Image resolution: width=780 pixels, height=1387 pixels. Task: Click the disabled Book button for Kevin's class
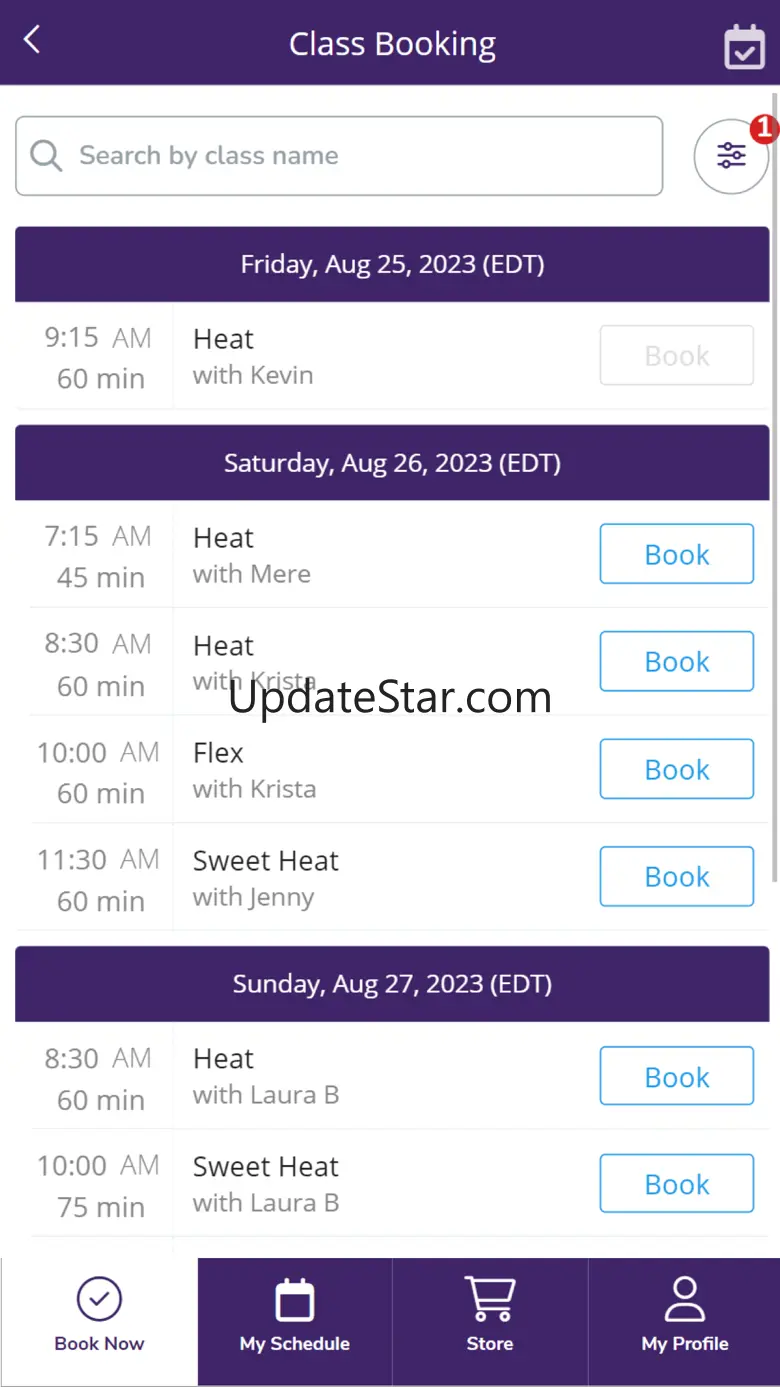(x=676, y=355)
